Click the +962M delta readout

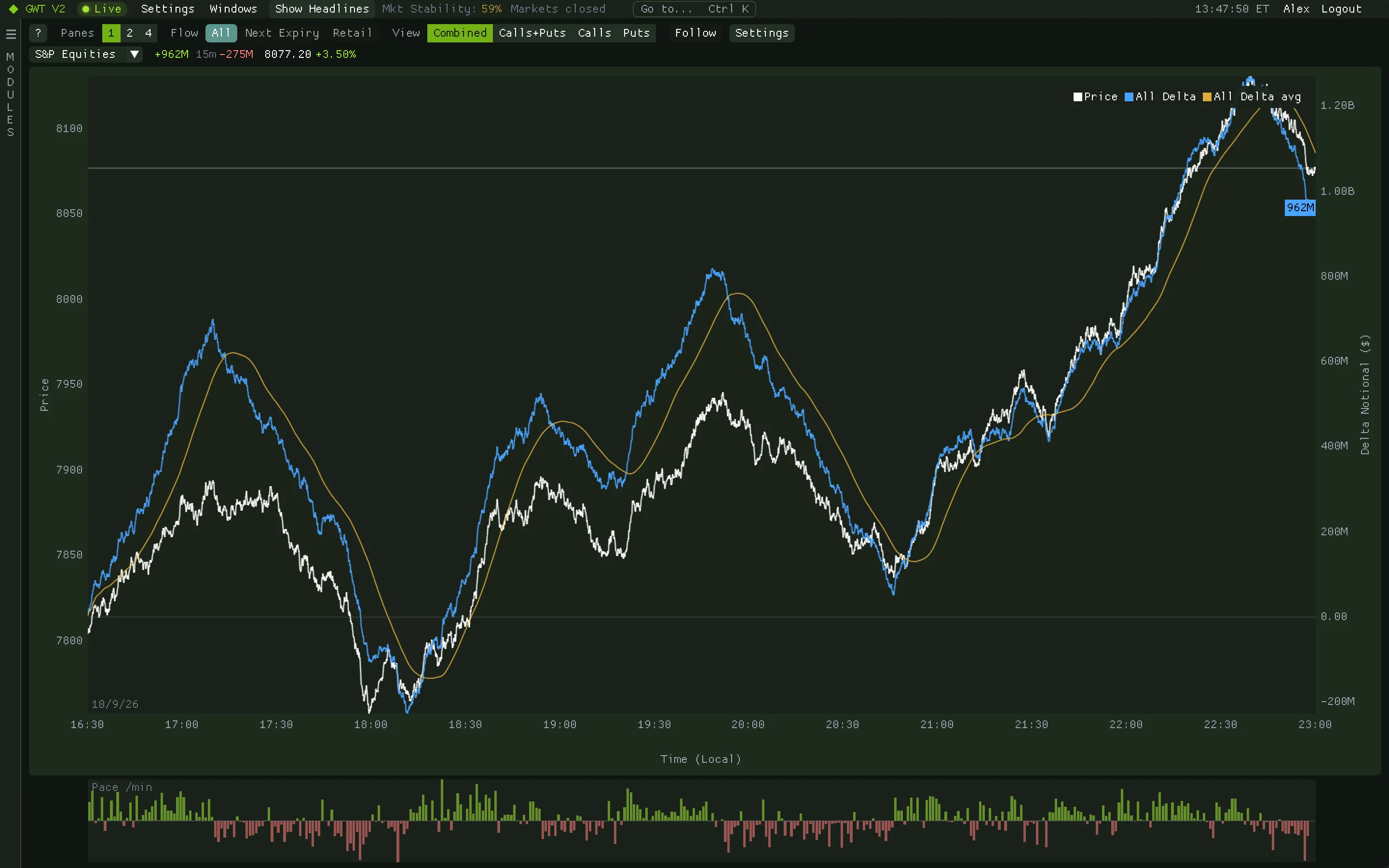(172, 54)
